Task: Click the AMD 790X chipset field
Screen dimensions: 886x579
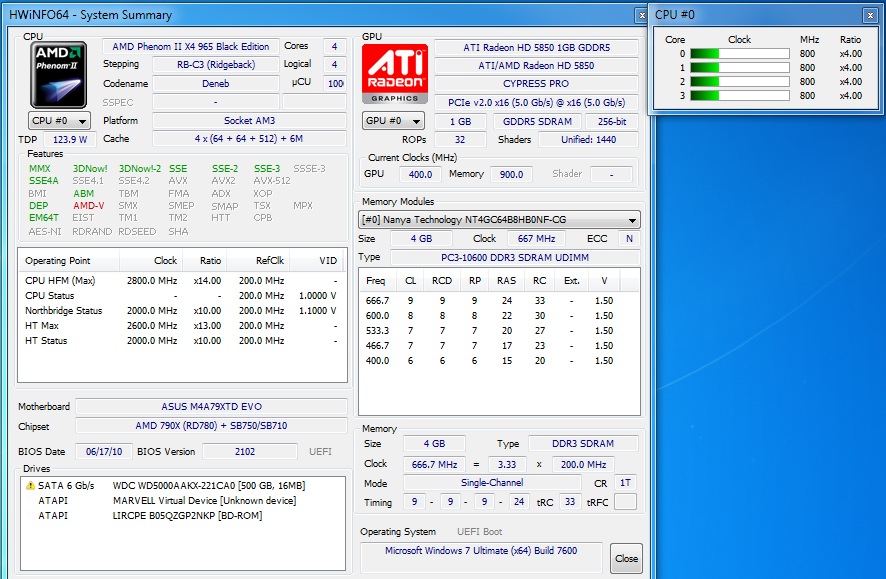Action: click(211, 425)
